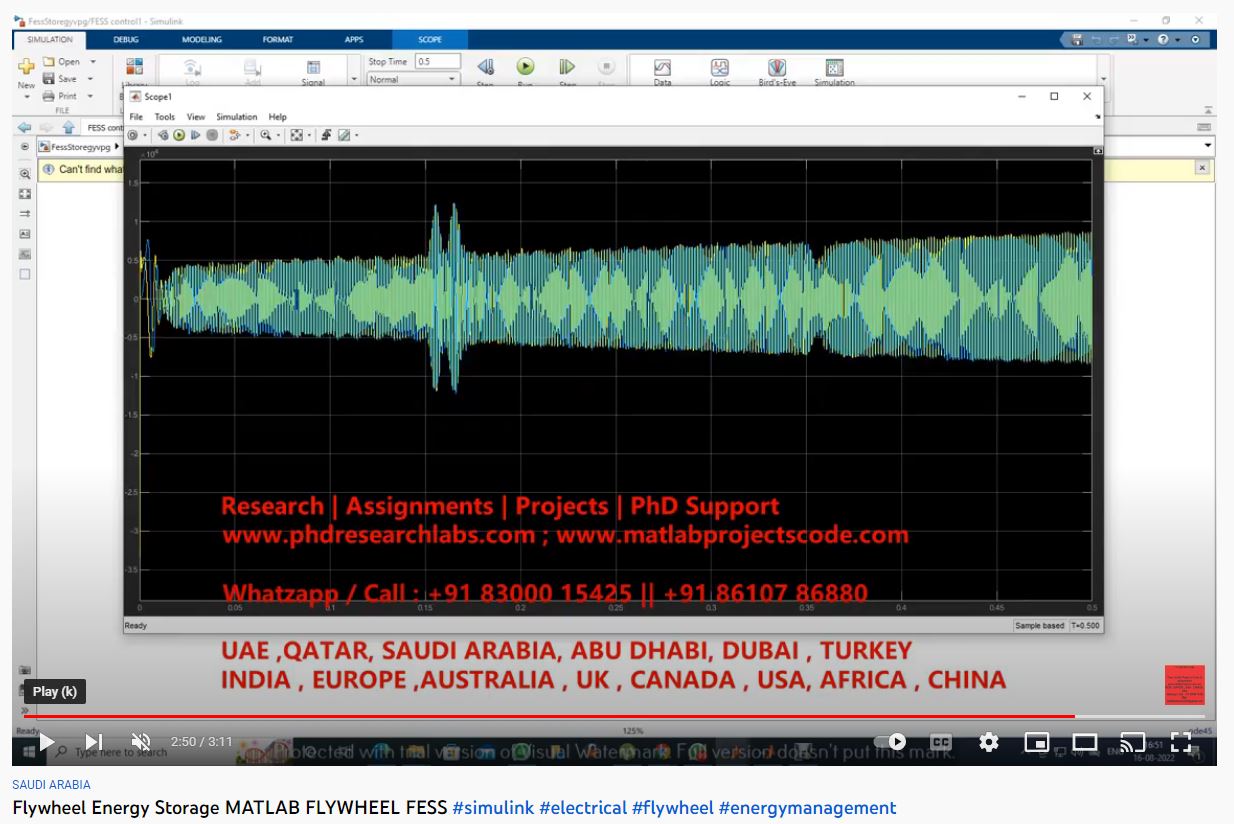Open the Bird's-Eye Scope icon

[776, 68]
